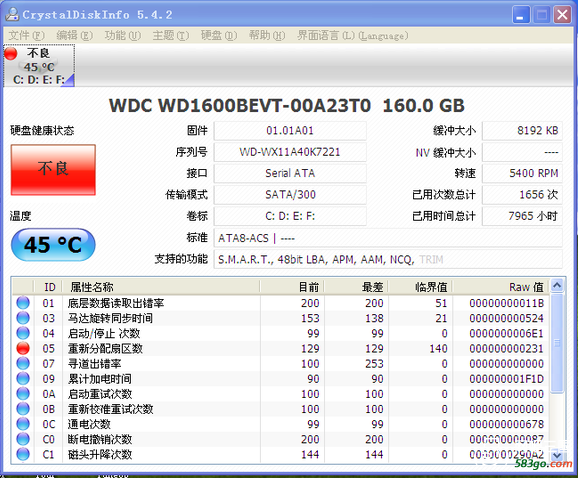Viewport: 578px width, 479px height.
Task: Select the 累计加电时间 row
Action: click(281, 378)
